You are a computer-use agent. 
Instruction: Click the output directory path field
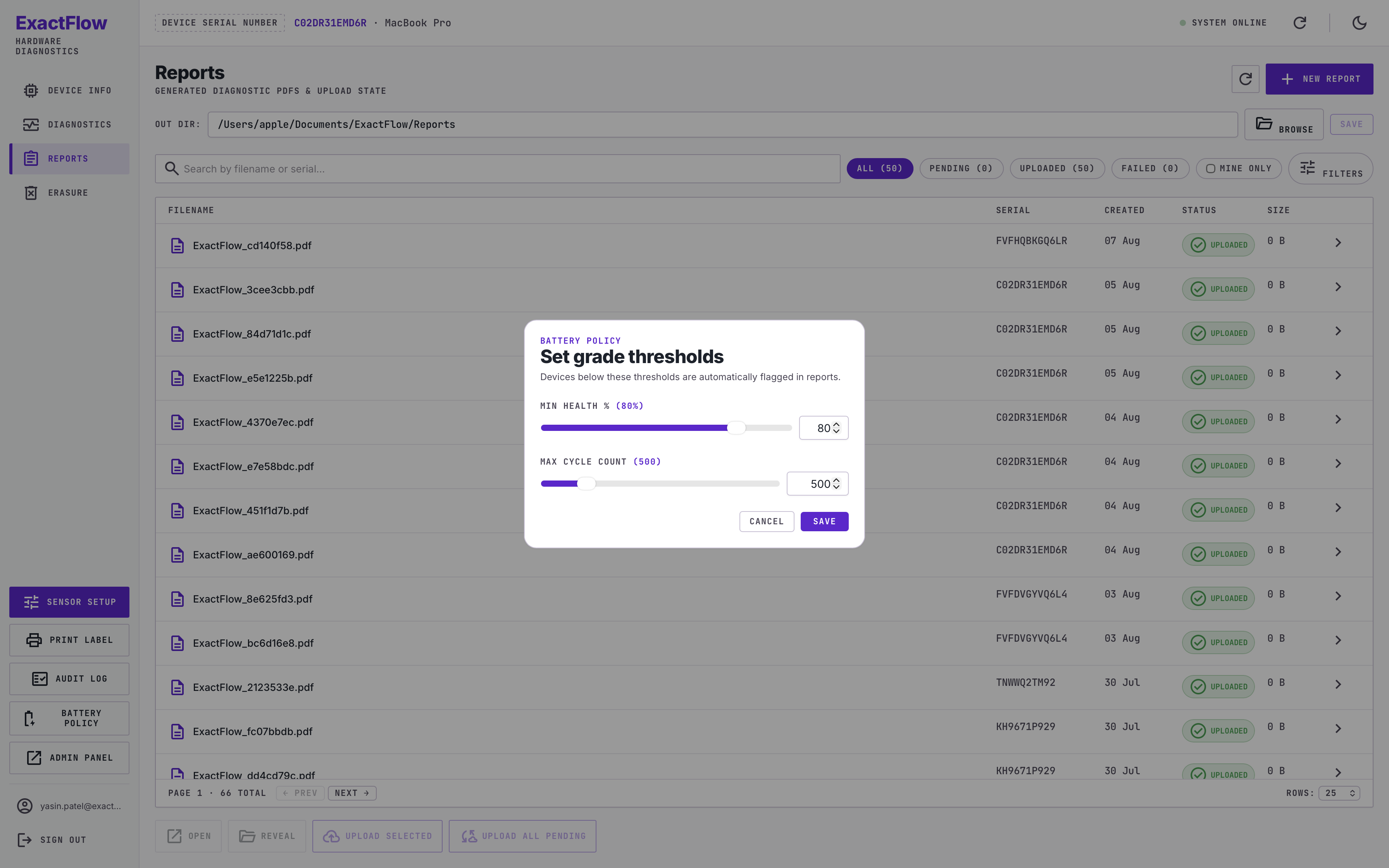coord(722,124)
